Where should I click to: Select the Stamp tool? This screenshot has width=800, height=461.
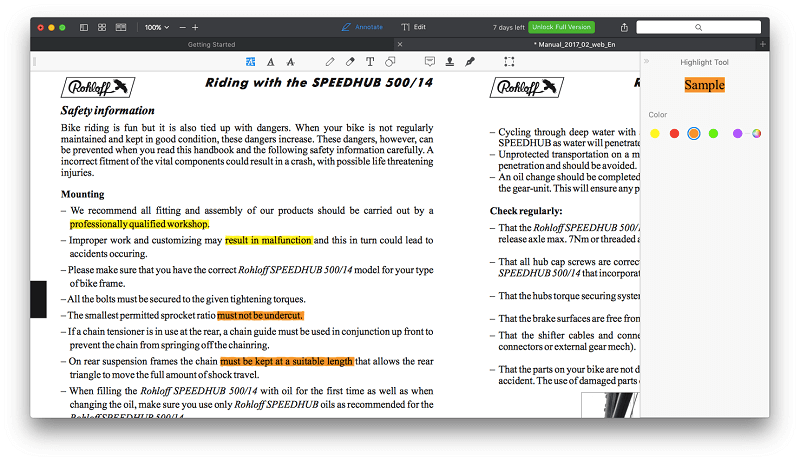tap(449, 62)
